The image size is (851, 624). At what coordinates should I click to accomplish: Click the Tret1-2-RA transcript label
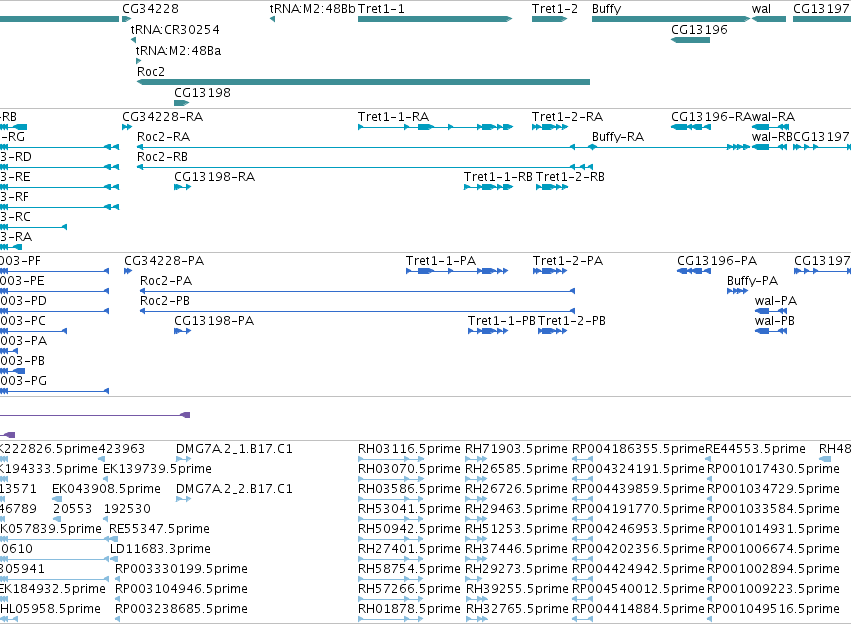567,117
